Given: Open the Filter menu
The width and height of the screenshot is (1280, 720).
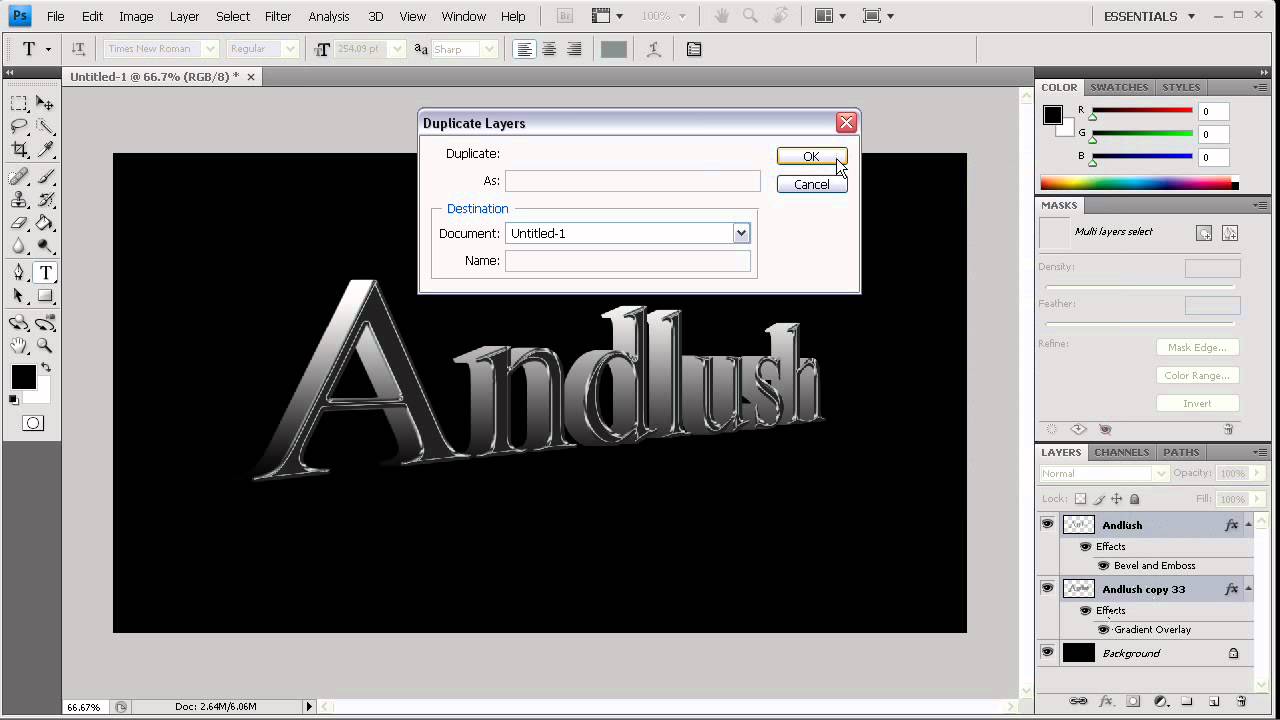Looking at the screenshot, I should pos(278,16).
